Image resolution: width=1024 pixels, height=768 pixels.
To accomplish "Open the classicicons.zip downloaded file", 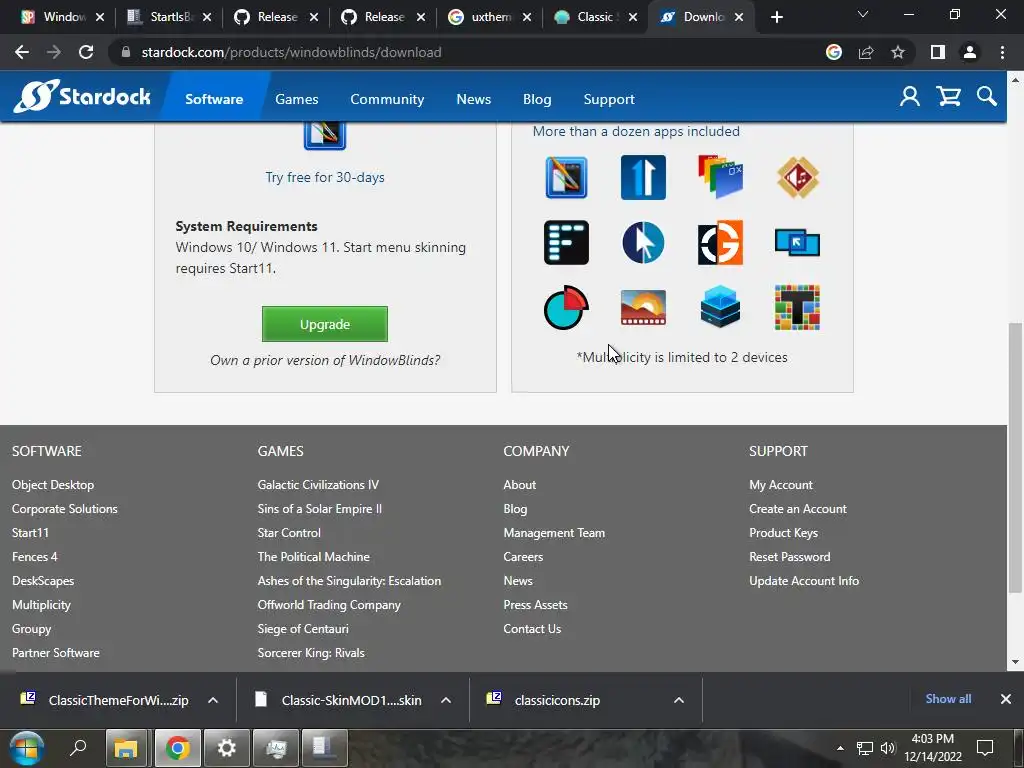I will click(x=557, y=700).
